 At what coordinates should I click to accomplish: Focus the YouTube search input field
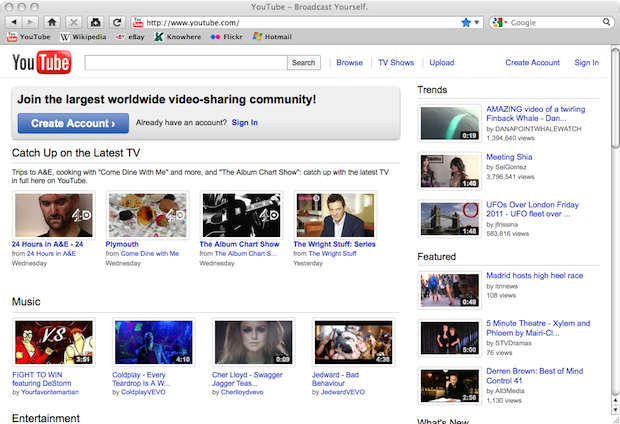point(186,62)
